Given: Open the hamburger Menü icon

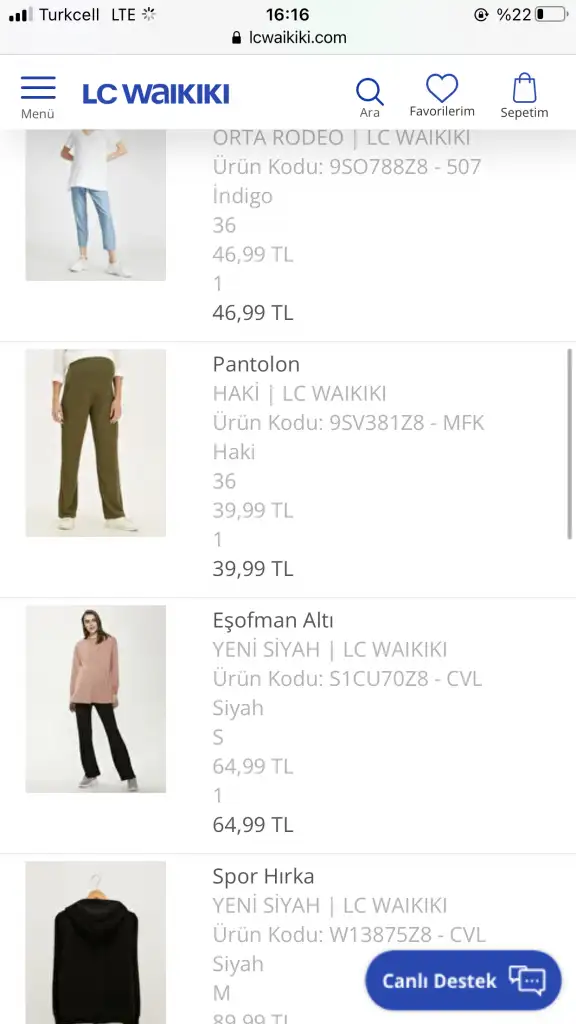Looking at the screenshot, I should [x=38, y=88].
